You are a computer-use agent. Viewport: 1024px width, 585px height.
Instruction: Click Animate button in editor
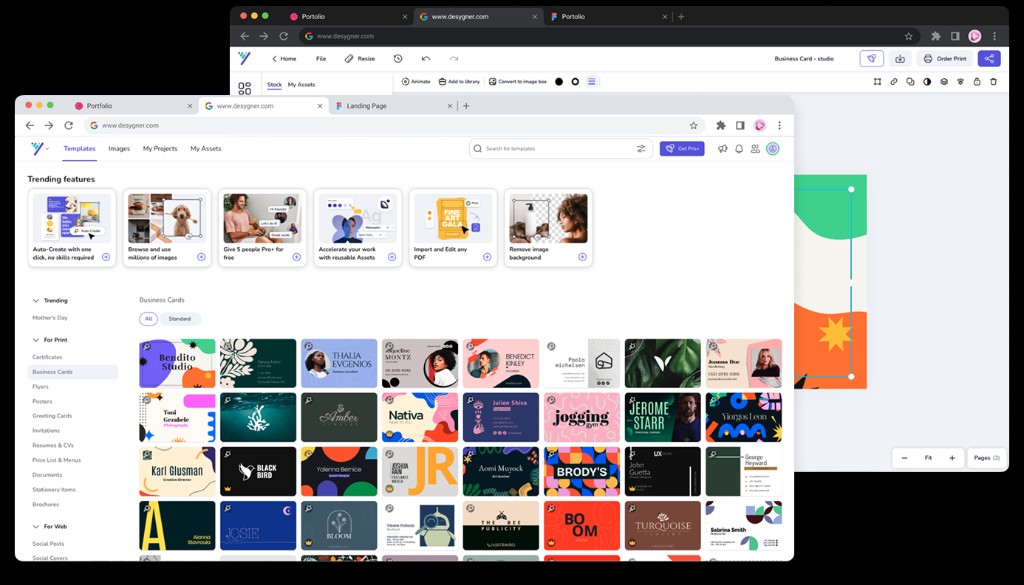tap(415, 82)
